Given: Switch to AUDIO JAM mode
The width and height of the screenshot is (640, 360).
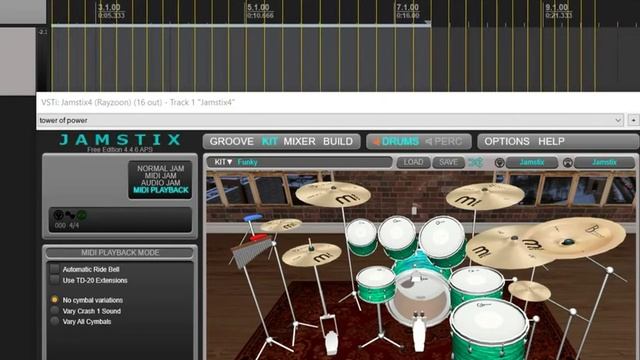Looking at the screenshot, I should coord(160,183).
